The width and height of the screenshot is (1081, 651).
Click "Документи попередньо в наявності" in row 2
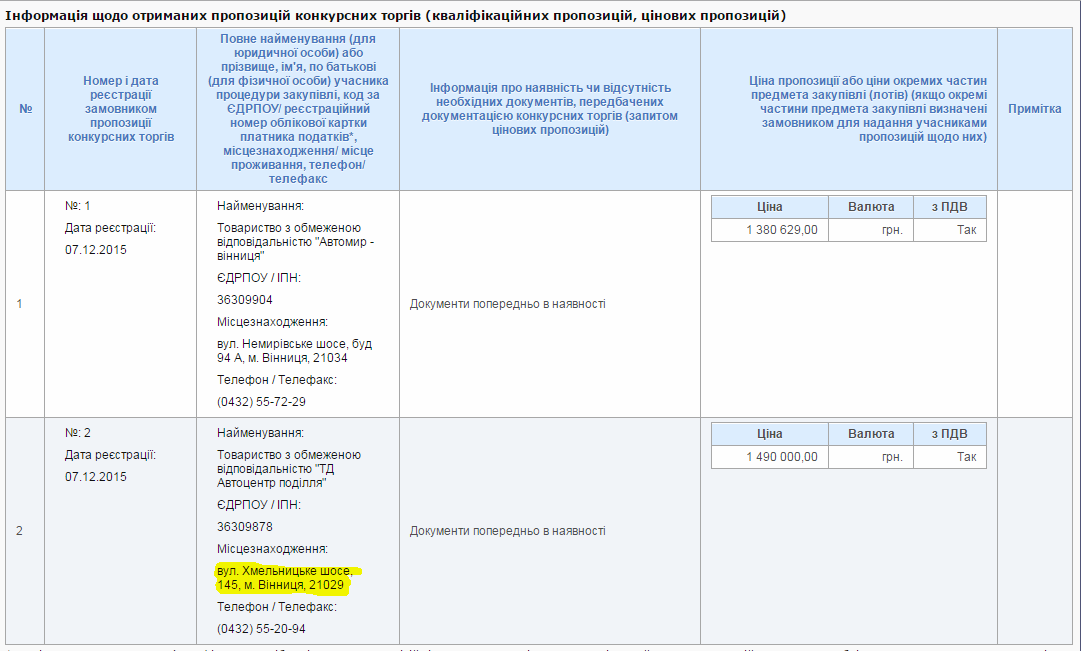click(507, 531)
